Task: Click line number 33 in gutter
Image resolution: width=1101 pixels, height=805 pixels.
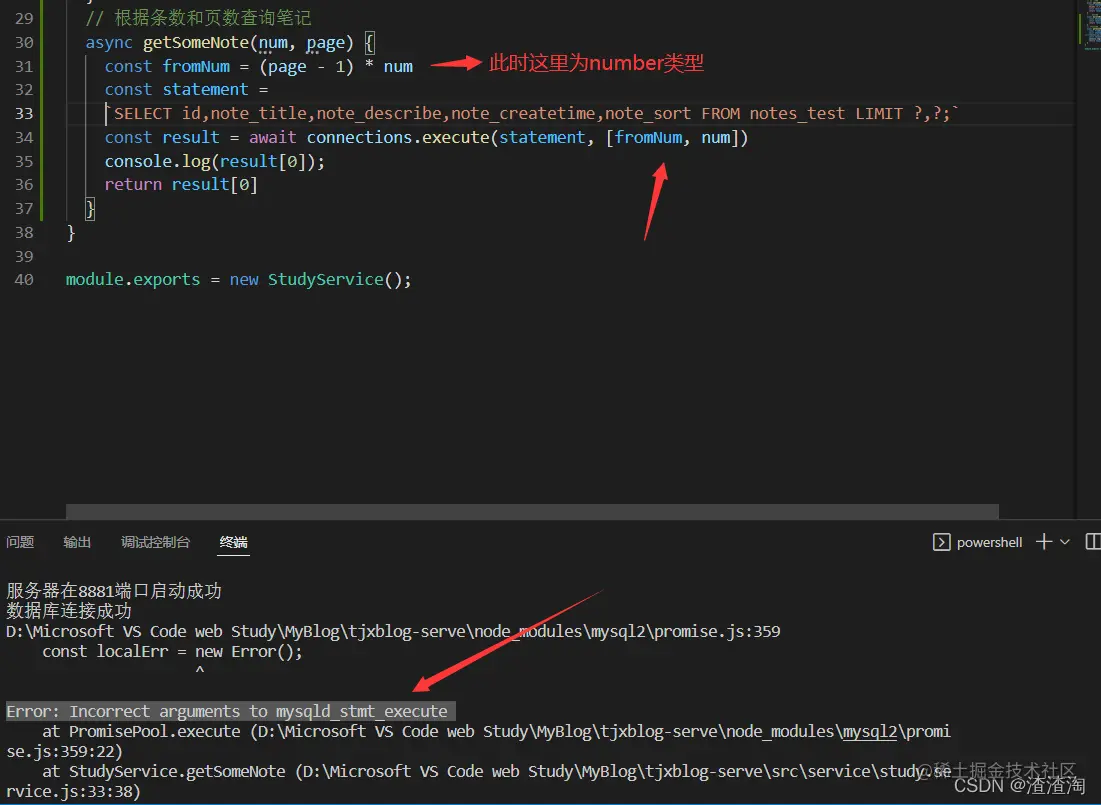Action: (24, 113)
